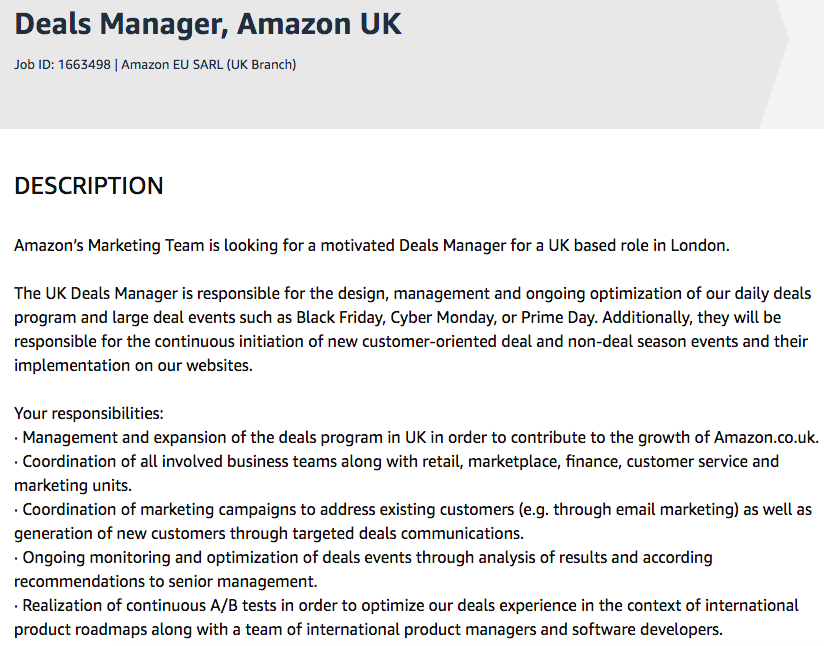Viewport: 824px width, 646px height.
Task: Click the 'Your responsibilities:' label
Action: [x=89, y=413]
